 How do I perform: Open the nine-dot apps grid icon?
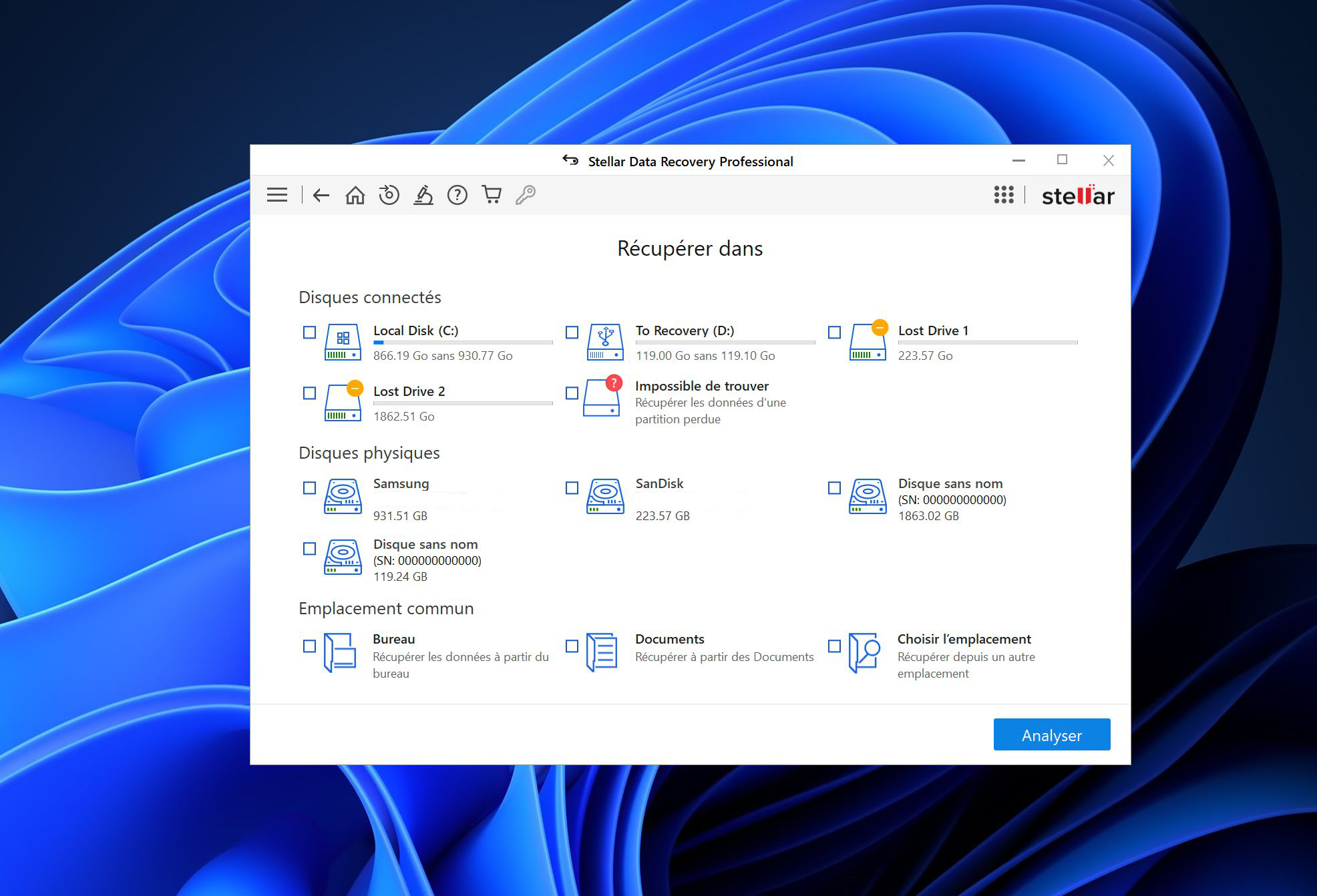(x=1003, y=195)
